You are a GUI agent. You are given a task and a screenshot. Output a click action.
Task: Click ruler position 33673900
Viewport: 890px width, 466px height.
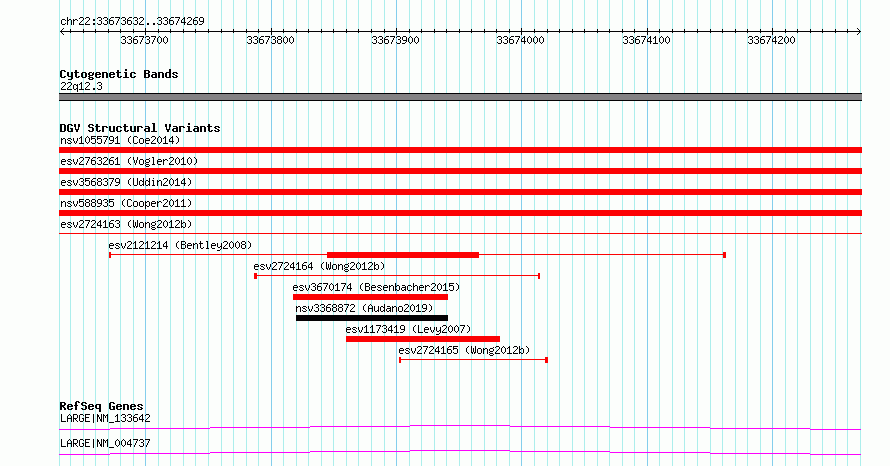pyautogui.click(x=396, y=40)
